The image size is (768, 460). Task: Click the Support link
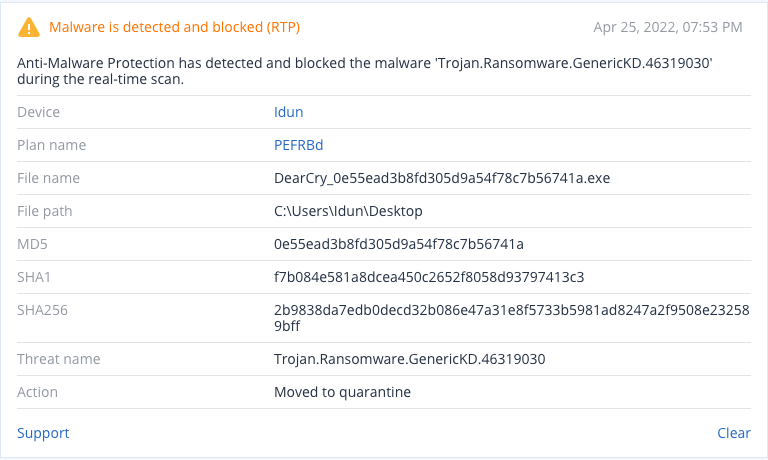[x=43, y=433]
